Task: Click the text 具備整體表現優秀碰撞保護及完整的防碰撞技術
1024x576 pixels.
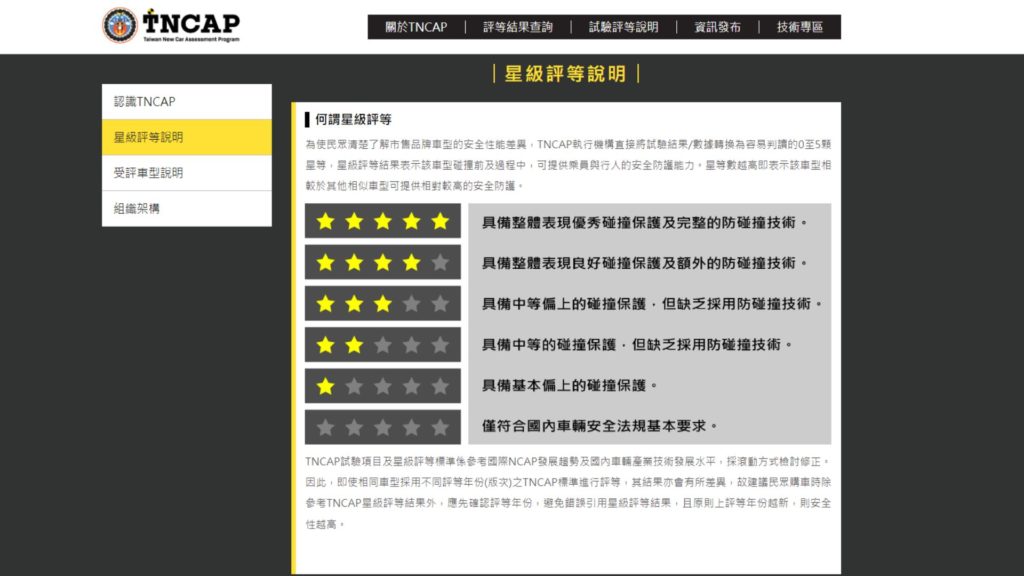Action: tap(645, 223)
